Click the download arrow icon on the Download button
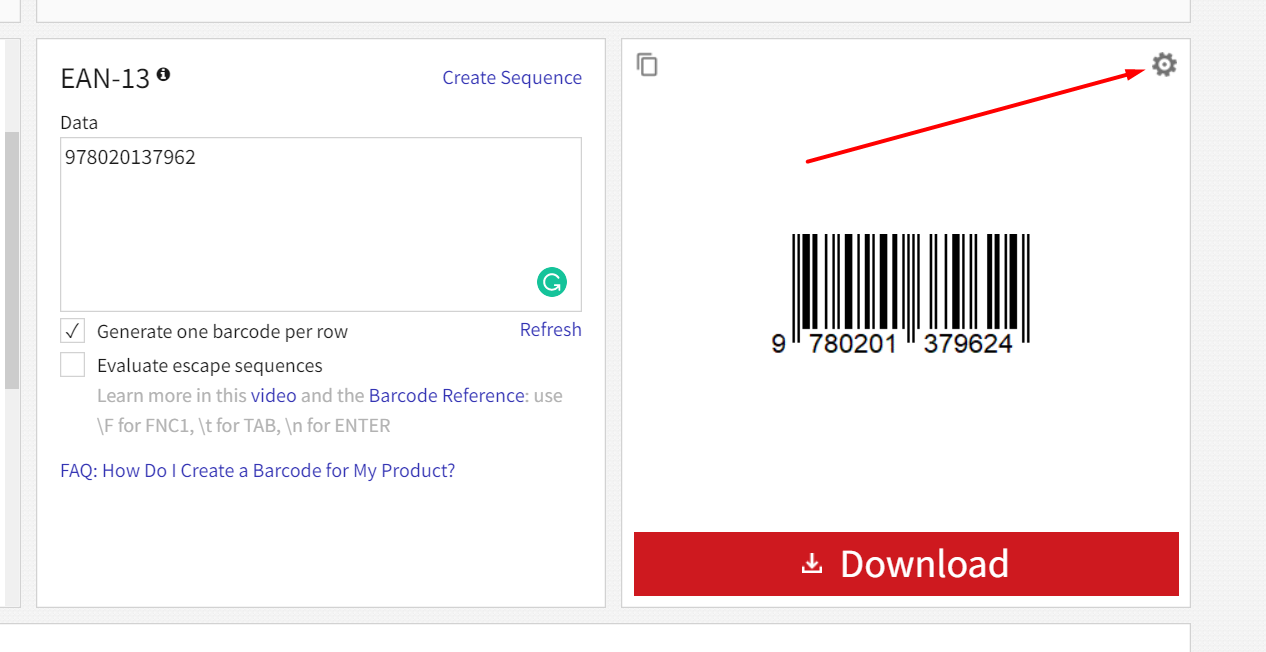 812,565
